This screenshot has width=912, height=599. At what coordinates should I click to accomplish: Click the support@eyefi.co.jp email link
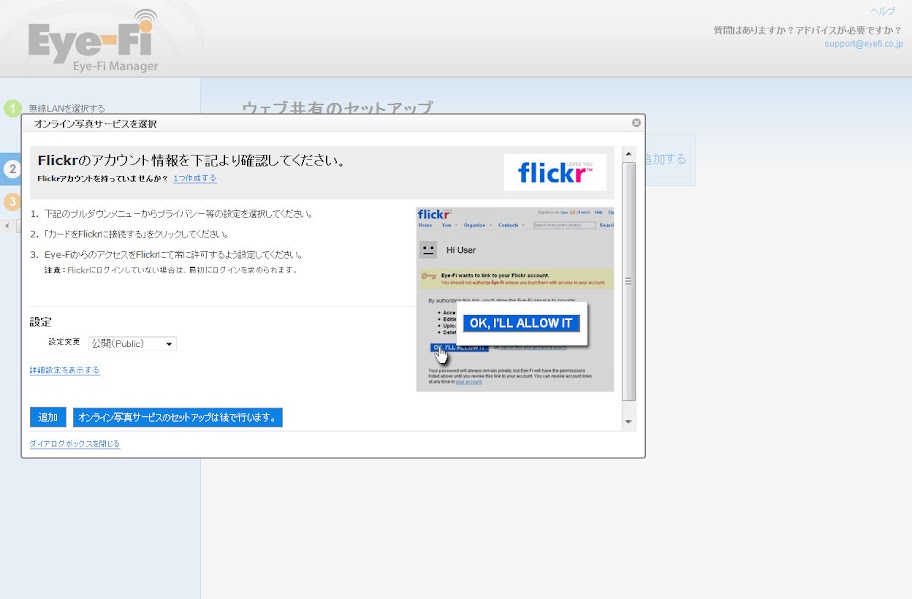pyautogui.click(x=863, y=44)
